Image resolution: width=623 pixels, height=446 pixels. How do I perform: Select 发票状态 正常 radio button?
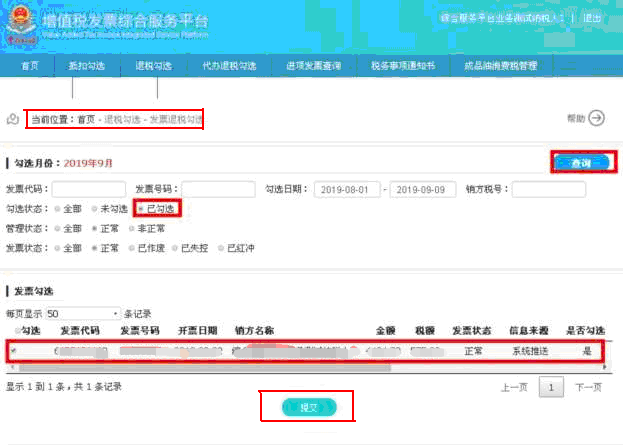95,248
